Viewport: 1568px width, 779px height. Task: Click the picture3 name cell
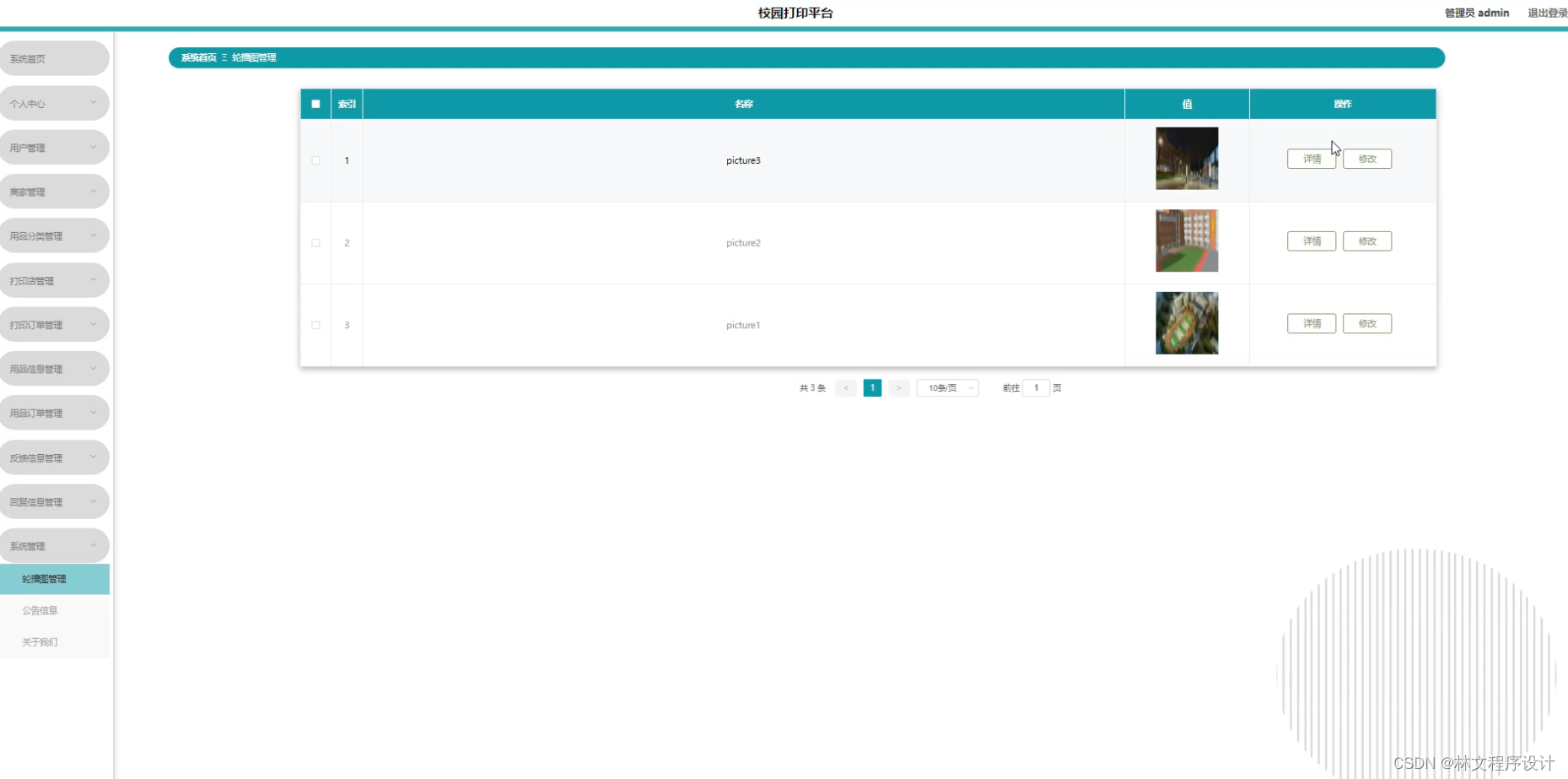[743, 160]
